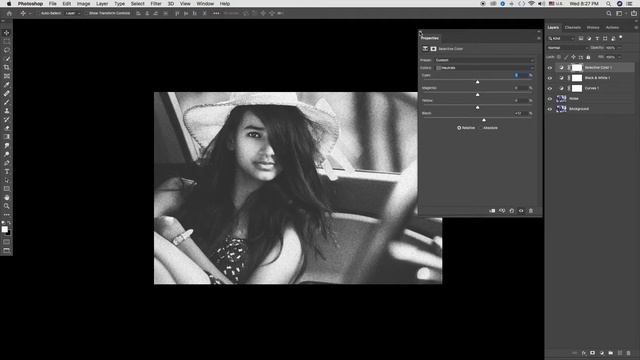Select the Spot Healing Brush tool
The height and width of the screenshot is (360, 640).
point(7,93)
